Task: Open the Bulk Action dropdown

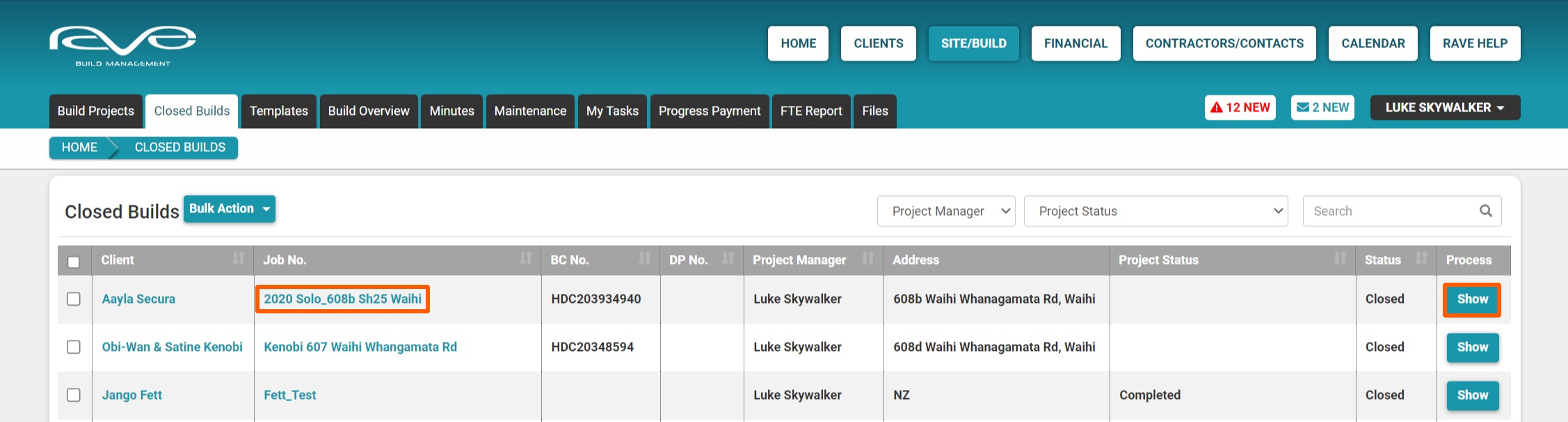Action: point(230,209)
